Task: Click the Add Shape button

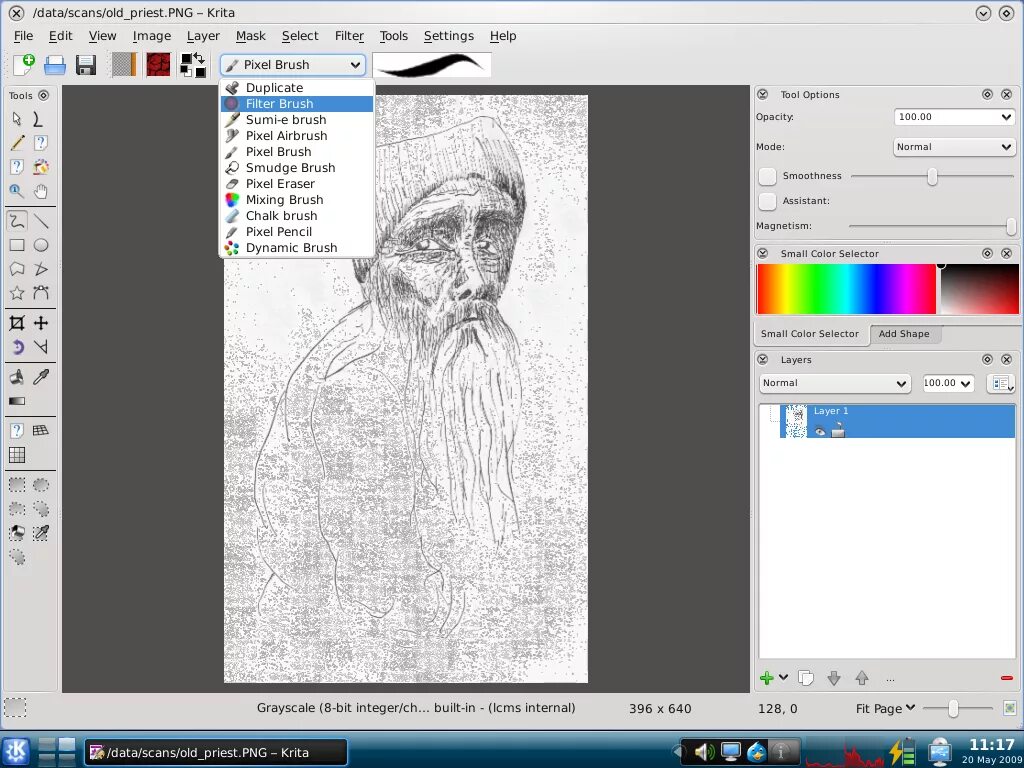Action: click(x=905, y=333)
